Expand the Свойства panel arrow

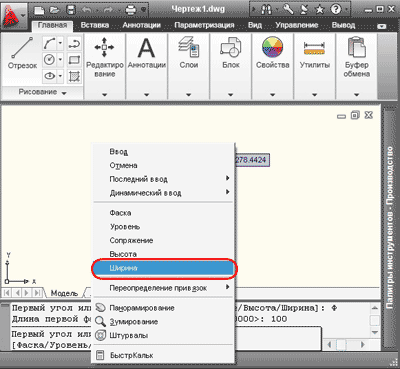coord(273,95)
